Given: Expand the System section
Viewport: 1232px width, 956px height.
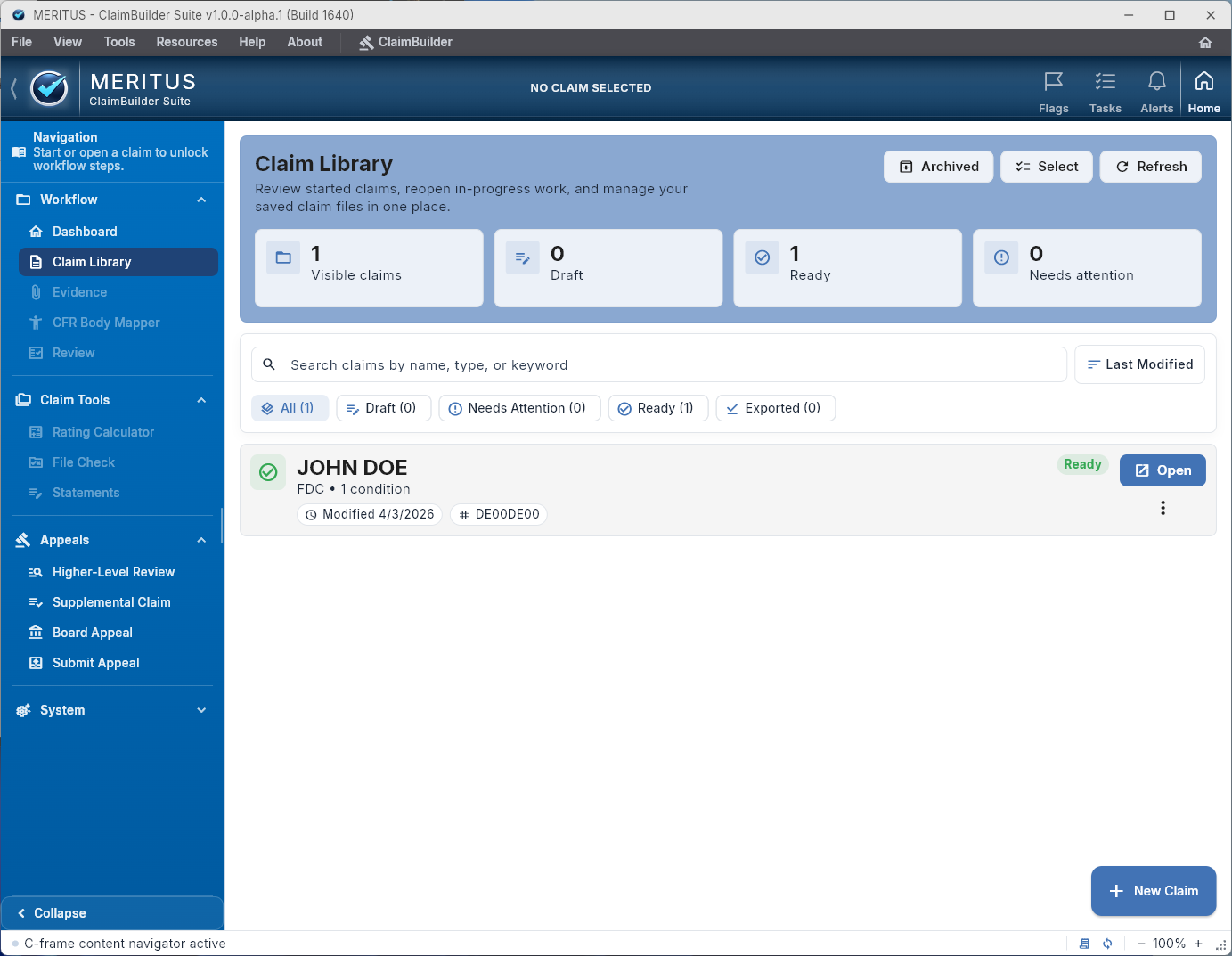Looking at the screenshot, I should 200,710.
